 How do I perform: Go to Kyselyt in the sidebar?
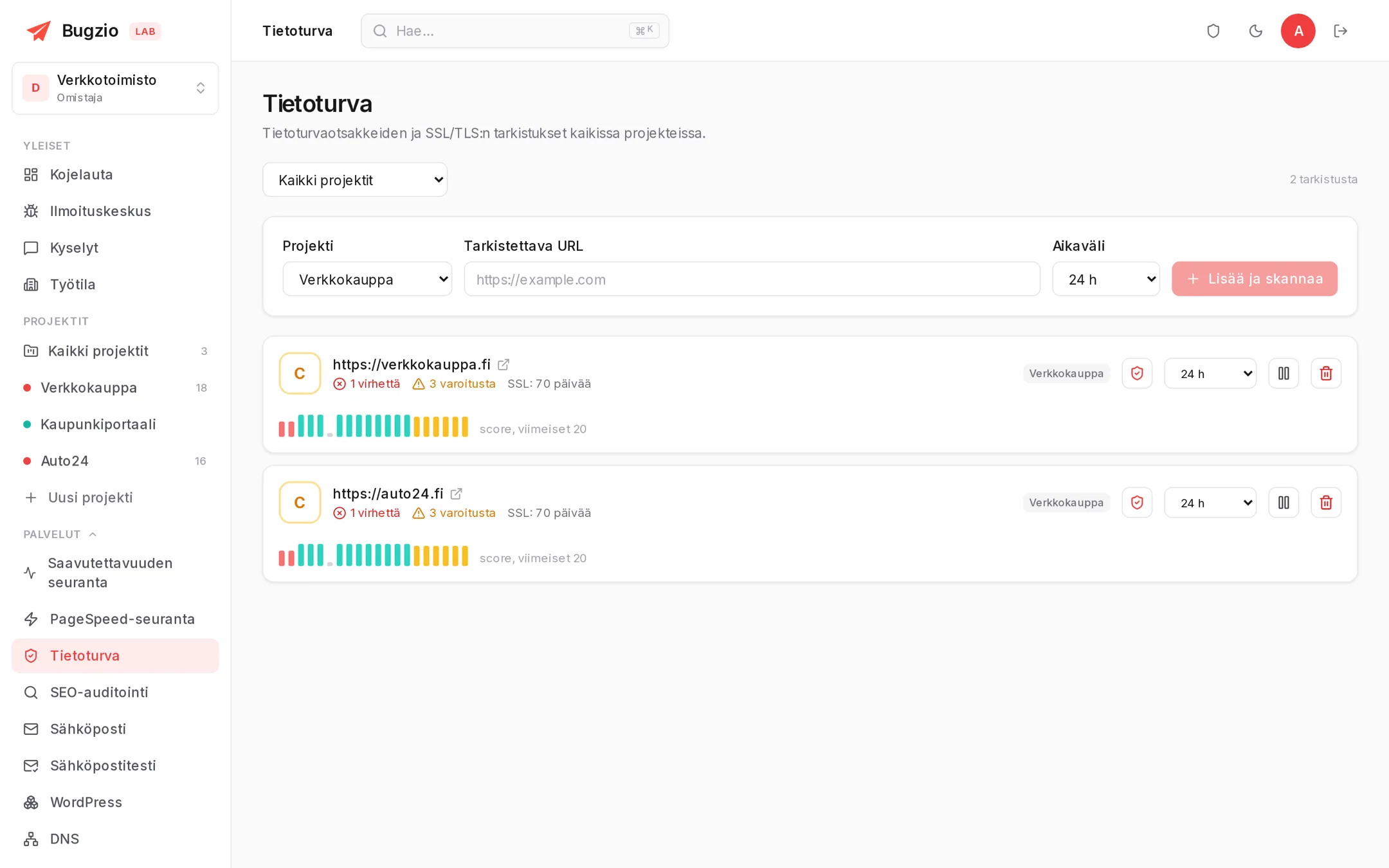pos(115,248)
